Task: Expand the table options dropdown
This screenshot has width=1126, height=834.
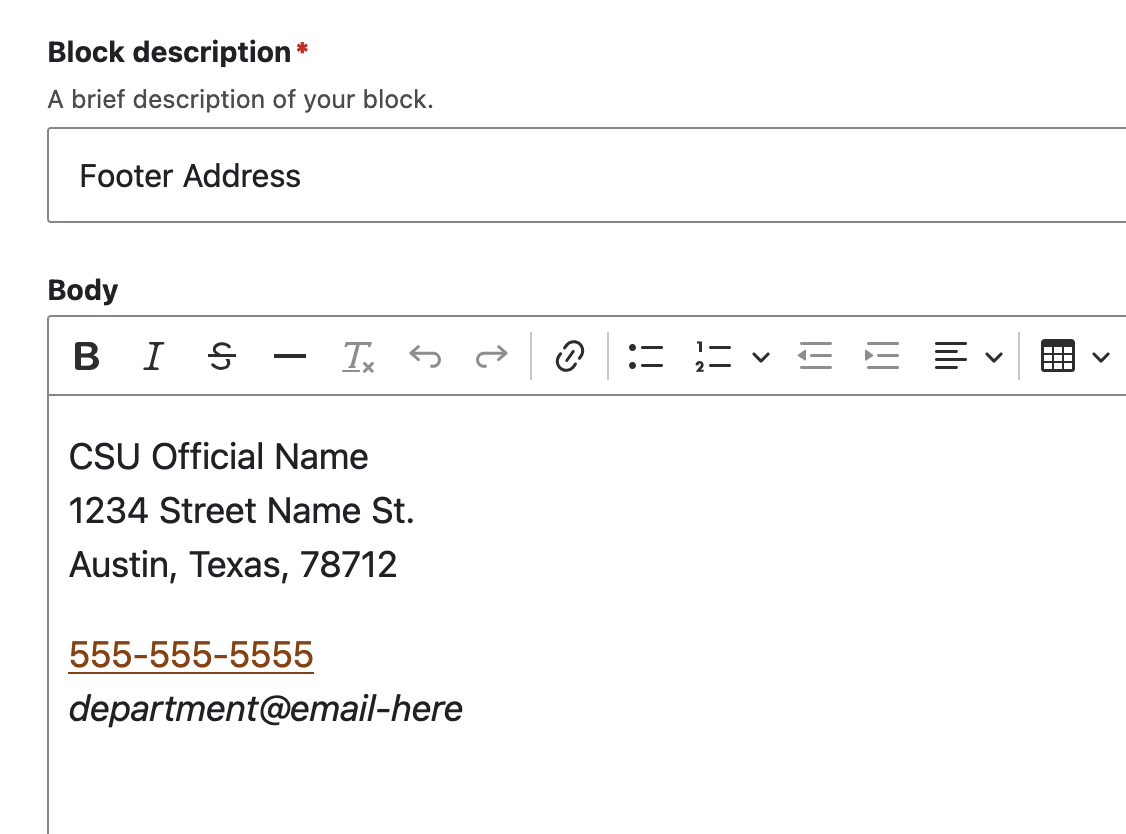Action: 1100,356
